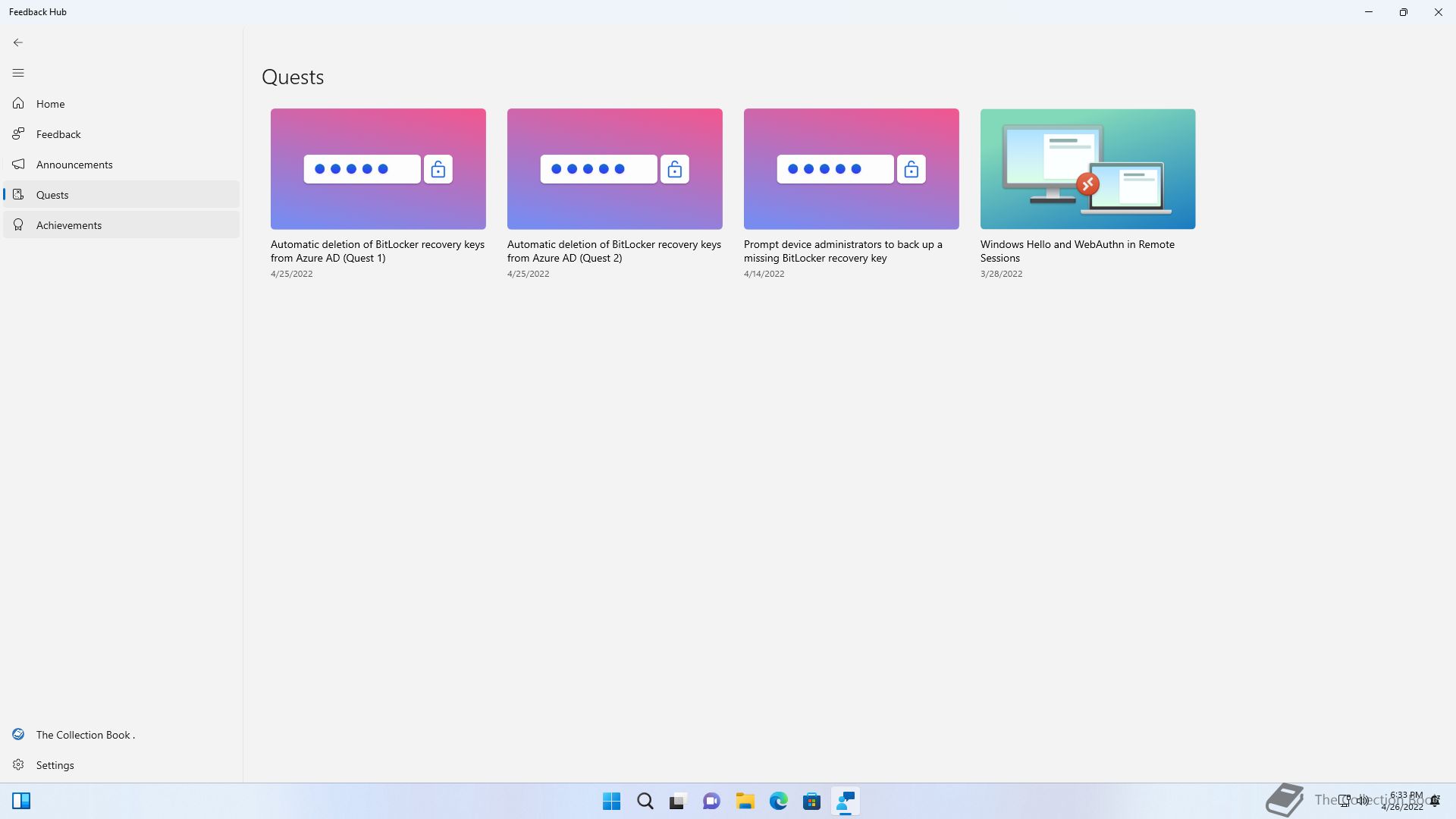
Task: Click the 'Azure AD (Quest 2)' quest title
Action: [614, 251]
